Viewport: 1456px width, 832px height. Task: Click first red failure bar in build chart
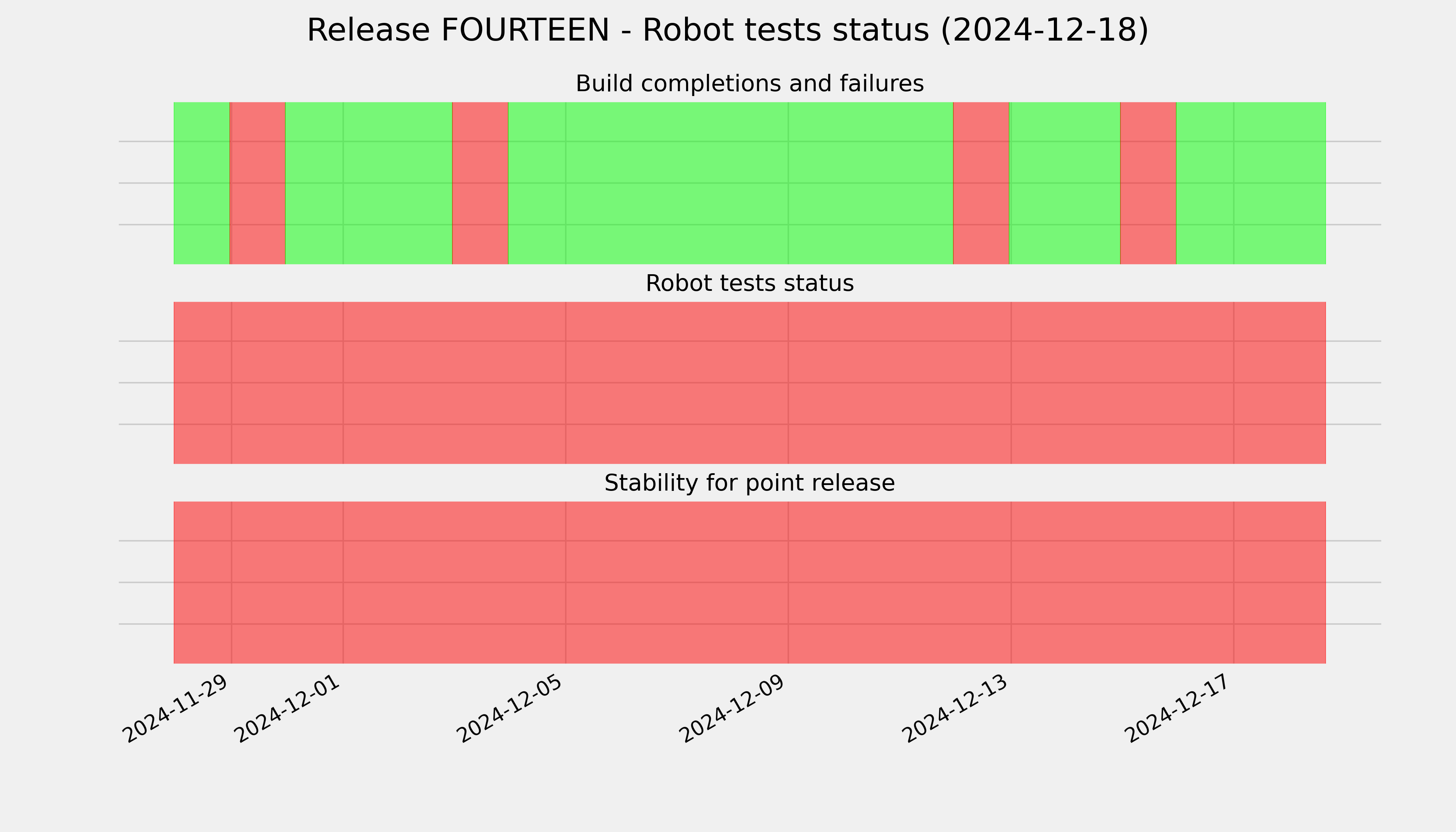[x=258, y=183]
